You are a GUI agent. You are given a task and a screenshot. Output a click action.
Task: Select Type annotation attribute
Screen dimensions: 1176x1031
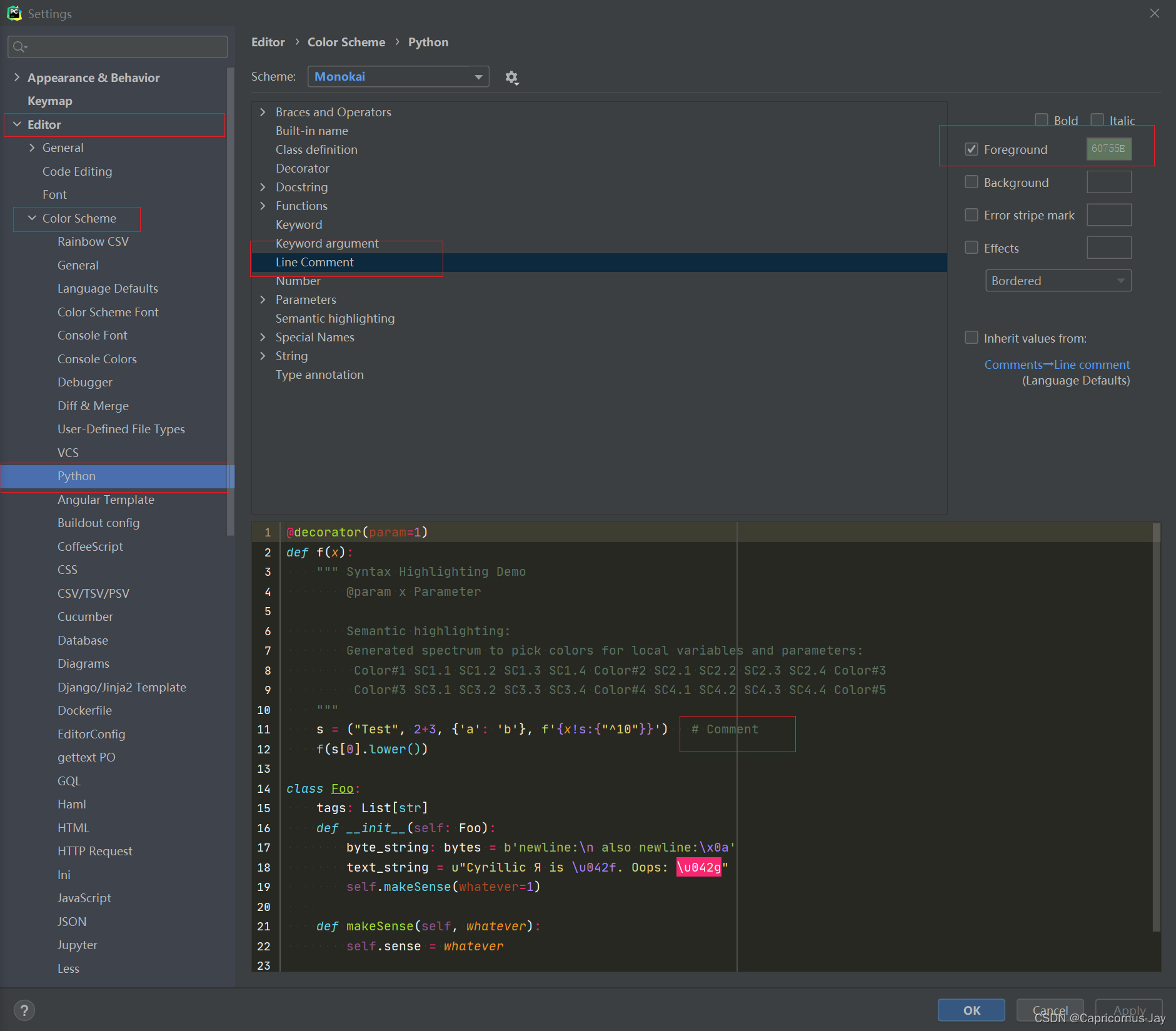(319, 375)
